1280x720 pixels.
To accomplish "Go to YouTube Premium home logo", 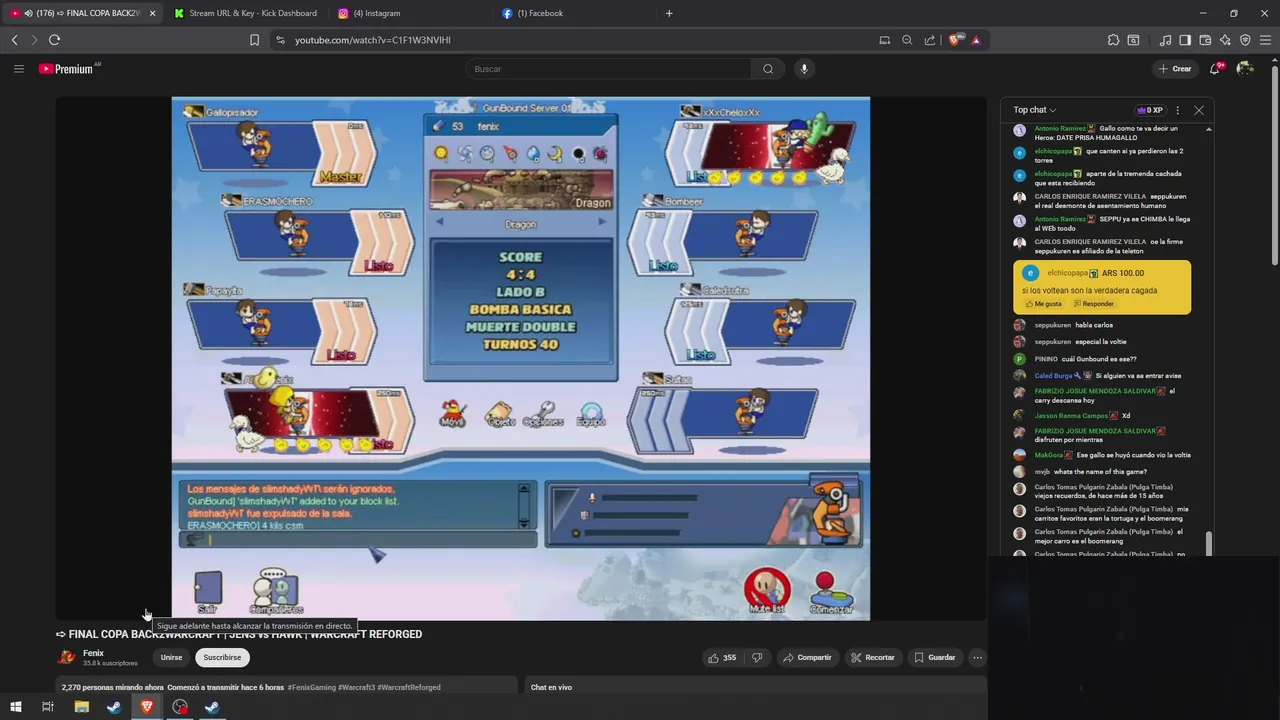I will pos(66,69).
